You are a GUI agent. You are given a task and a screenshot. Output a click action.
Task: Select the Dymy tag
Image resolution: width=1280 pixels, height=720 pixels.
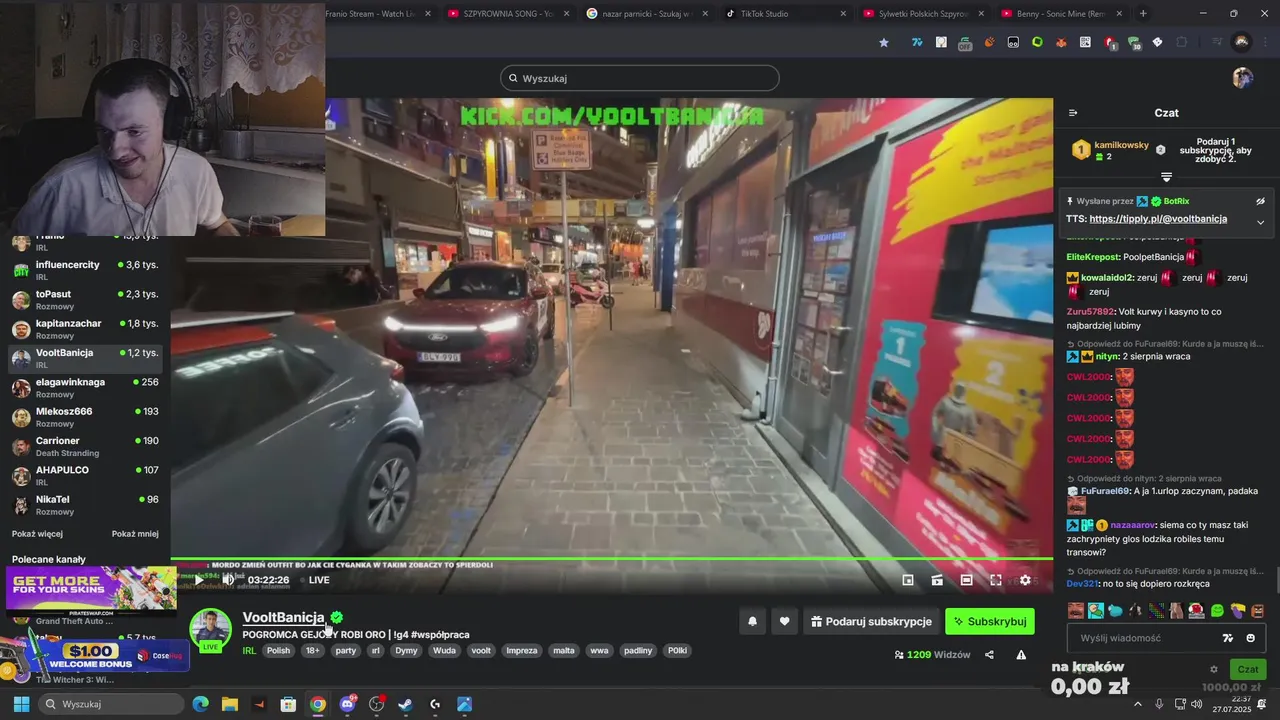click(406, 650)
